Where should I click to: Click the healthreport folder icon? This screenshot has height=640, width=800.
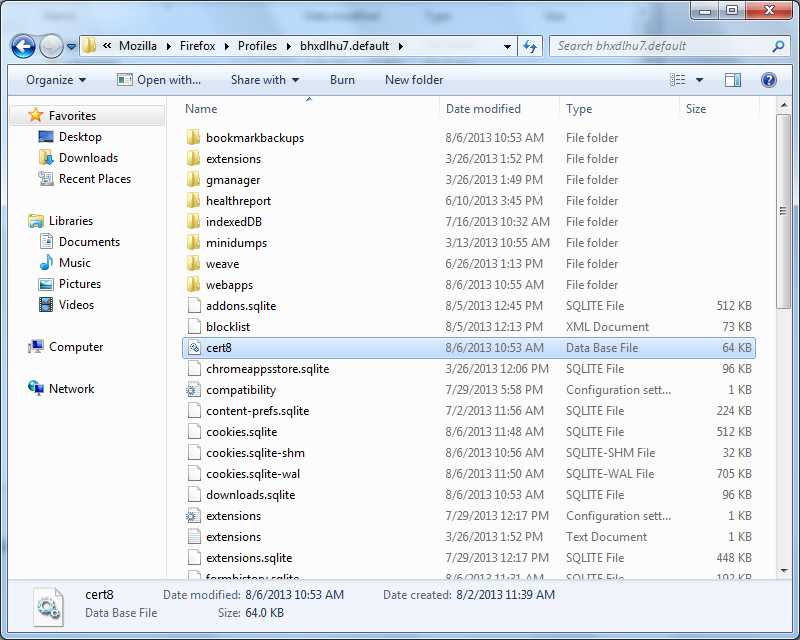point(193,200)
